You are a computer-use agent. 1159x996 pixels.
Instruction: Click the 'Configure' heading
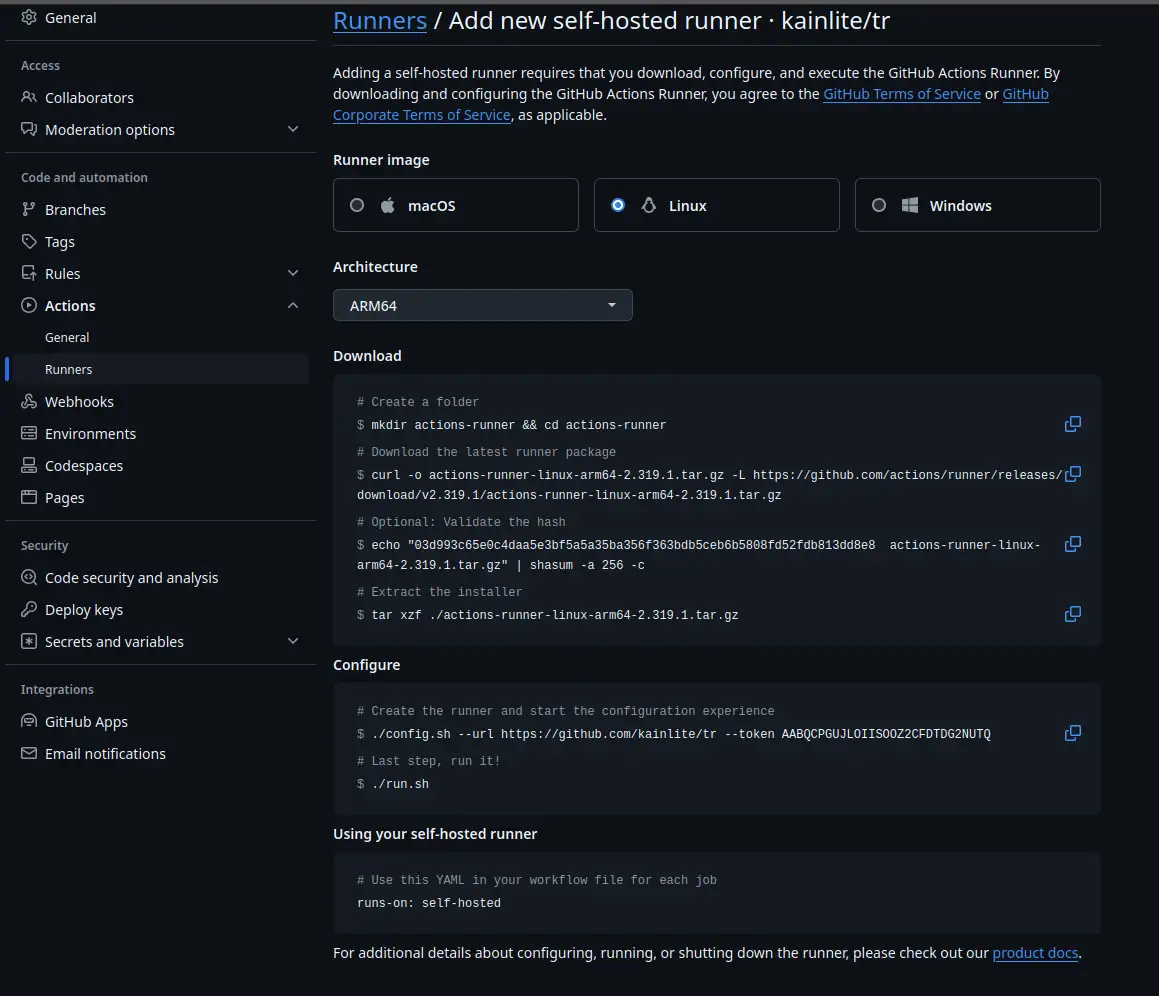point(367,665)
